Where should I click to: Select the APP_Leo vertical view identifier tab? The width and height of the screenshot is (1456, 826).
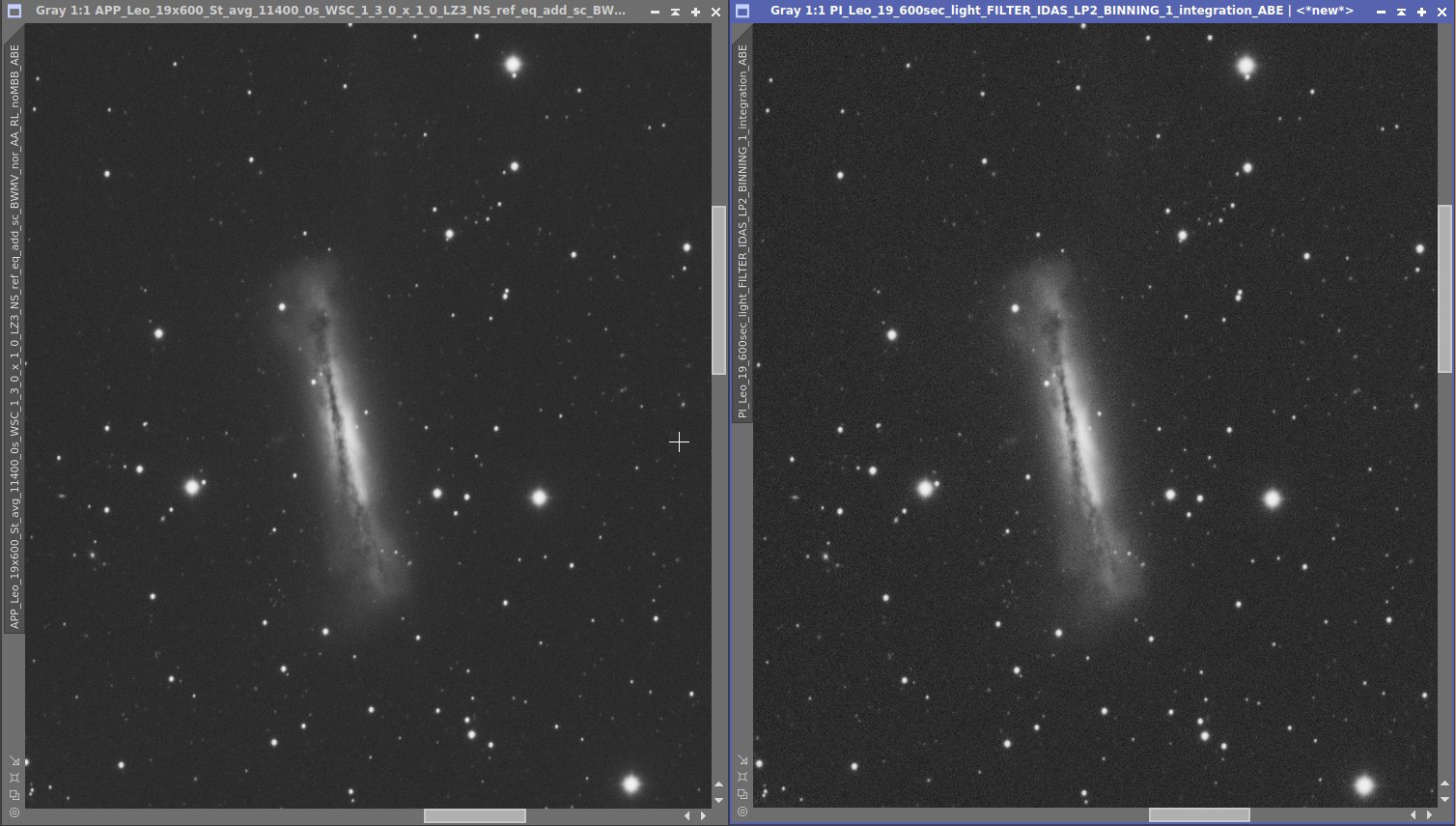14,336
